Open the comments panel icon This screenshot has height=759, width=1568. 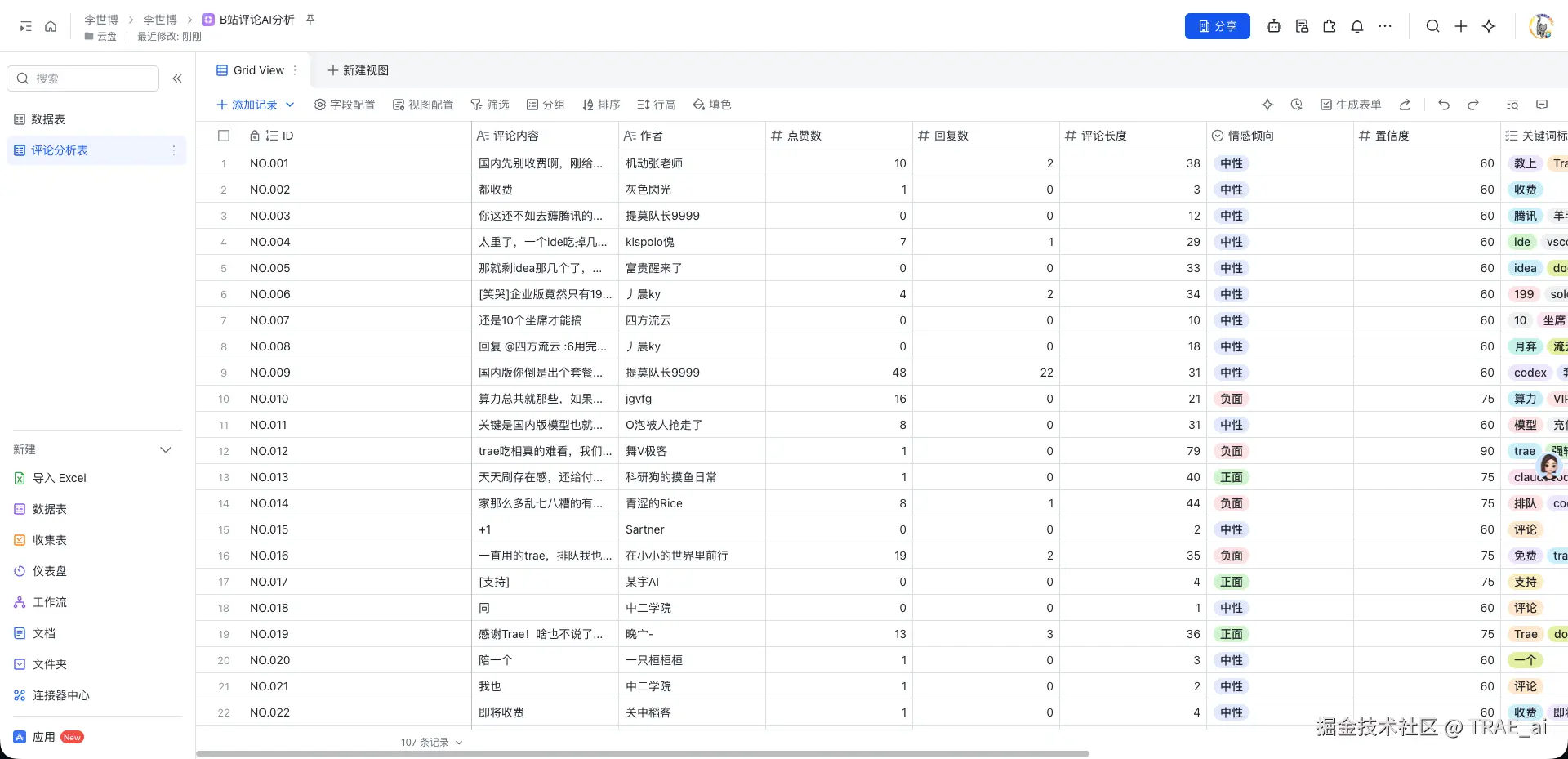tap(1542, 105)
